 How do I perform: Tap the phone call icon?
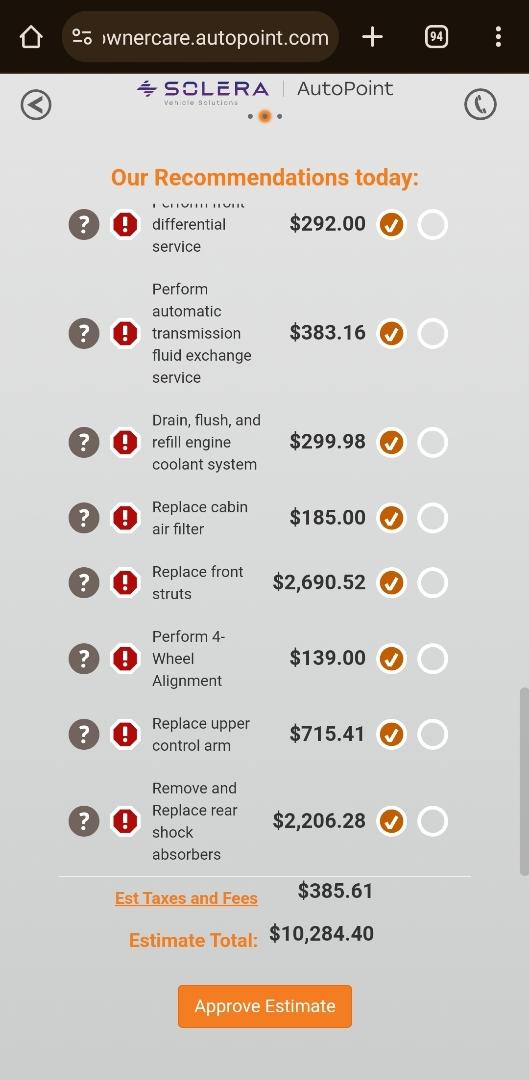point(480,105)
